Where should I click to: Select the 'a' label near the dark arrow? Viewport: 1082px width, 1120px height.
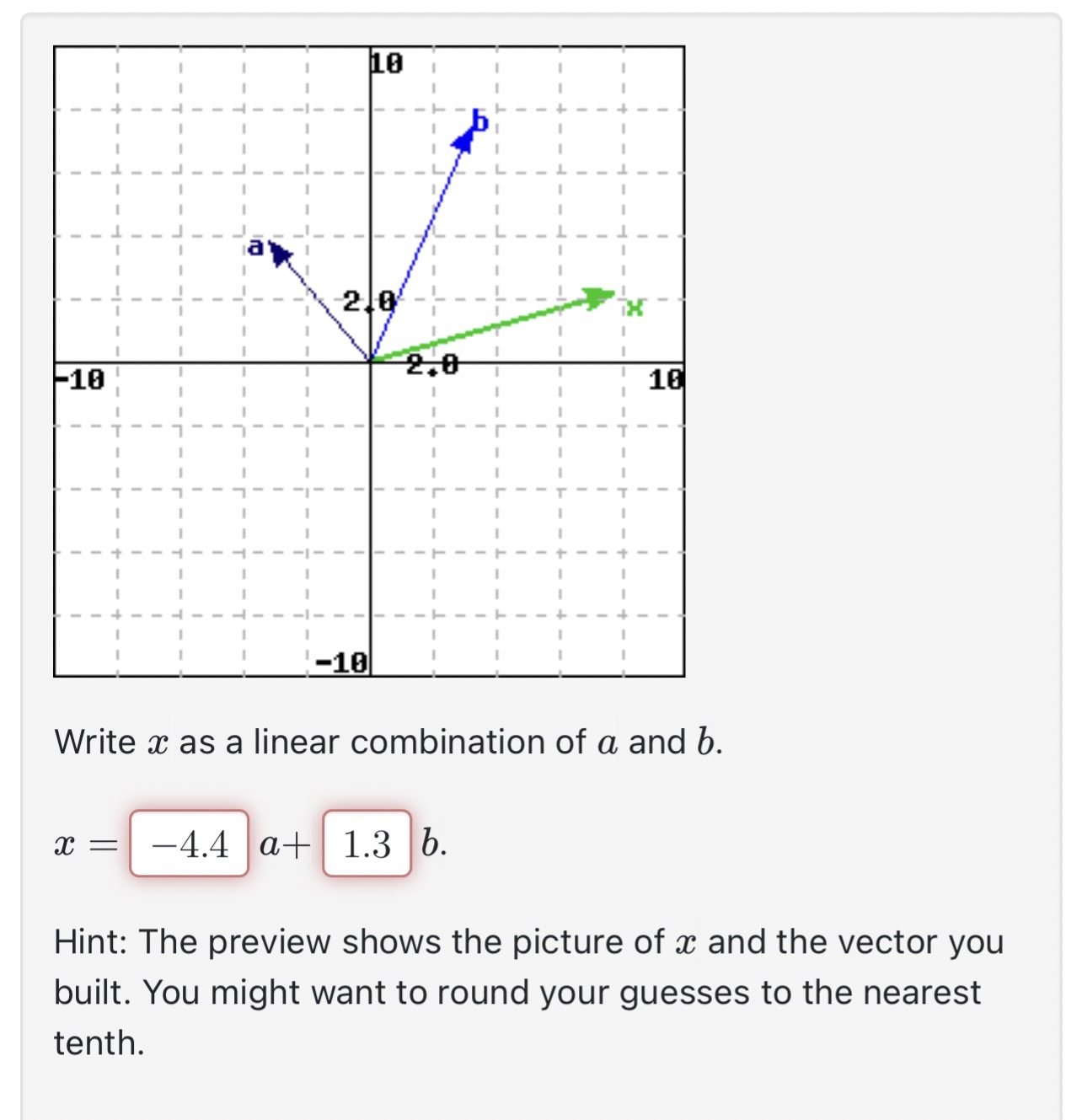(255, 246)
